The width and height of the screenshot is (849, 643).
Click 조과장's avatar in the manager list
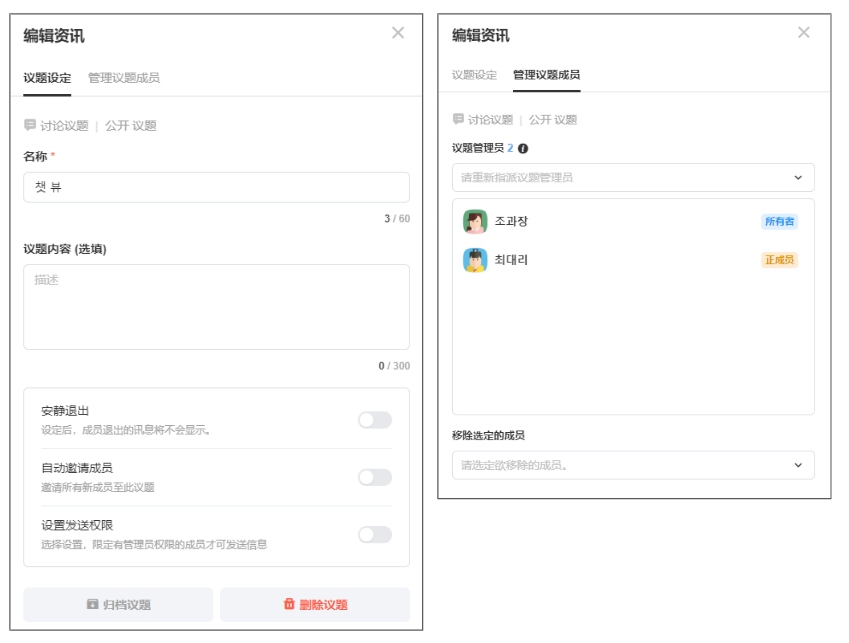point(475,221)
